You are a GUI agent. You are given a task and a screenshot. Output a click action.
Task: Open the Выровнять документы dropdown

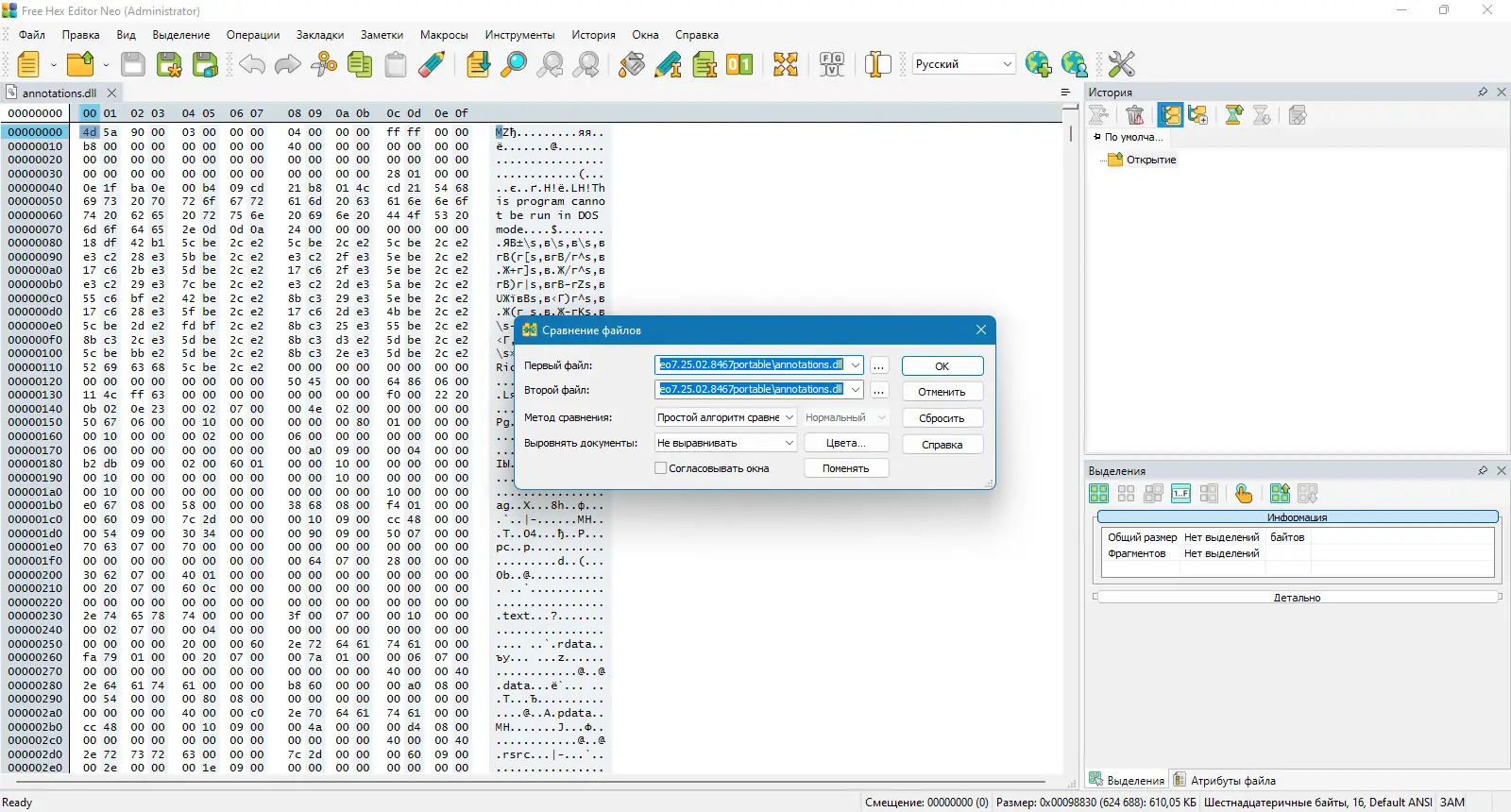(x=726, y=443)
